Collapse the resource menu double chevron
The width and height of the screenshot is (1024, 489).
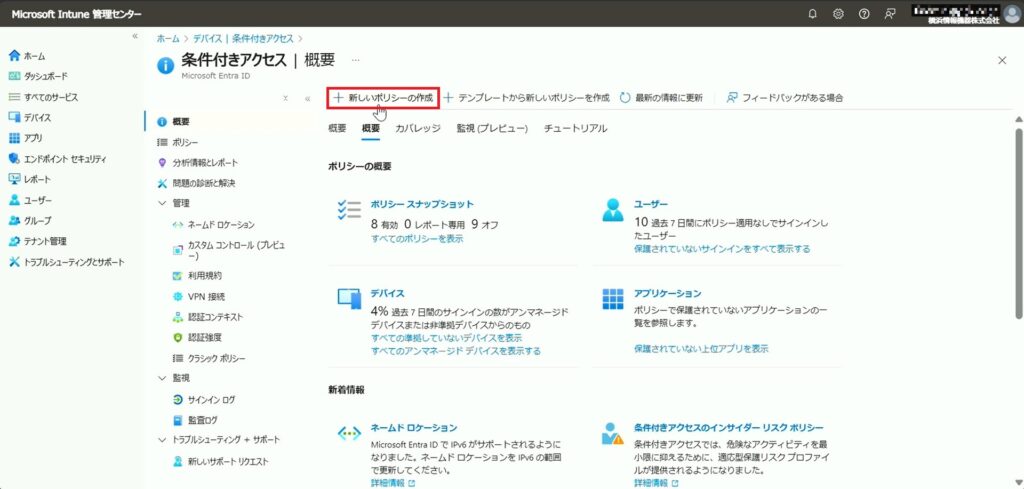point(308,99)
